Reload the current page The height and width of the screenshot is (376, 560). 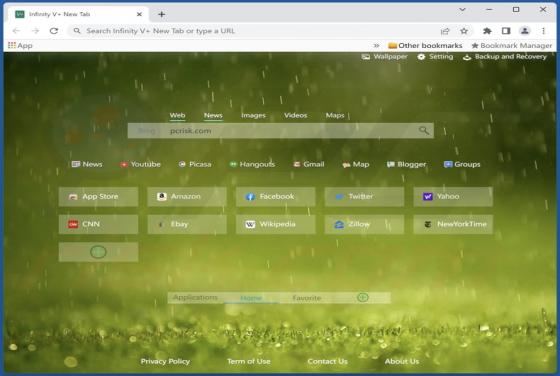click(54, 31)
